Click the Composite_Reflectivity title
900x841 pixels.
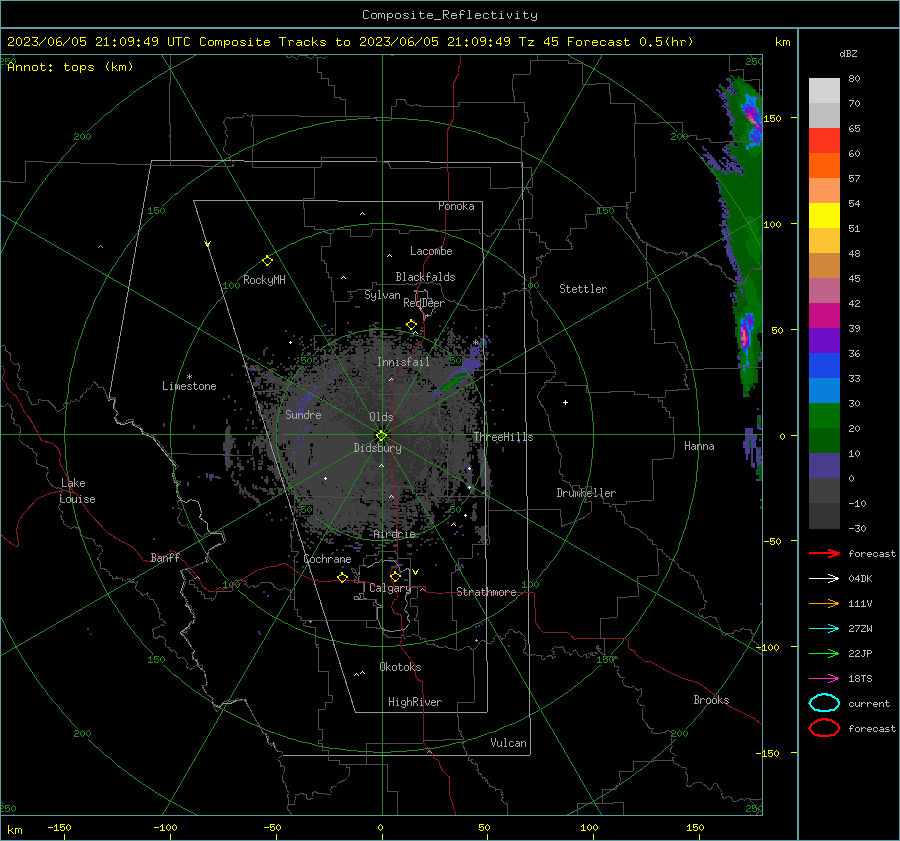[450, 15]
